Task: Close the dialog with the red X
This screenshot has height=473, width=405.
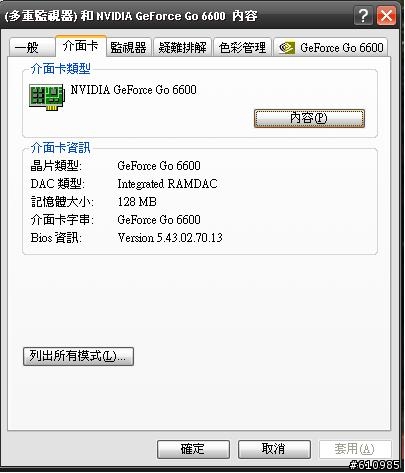Action: coord(386,16)
